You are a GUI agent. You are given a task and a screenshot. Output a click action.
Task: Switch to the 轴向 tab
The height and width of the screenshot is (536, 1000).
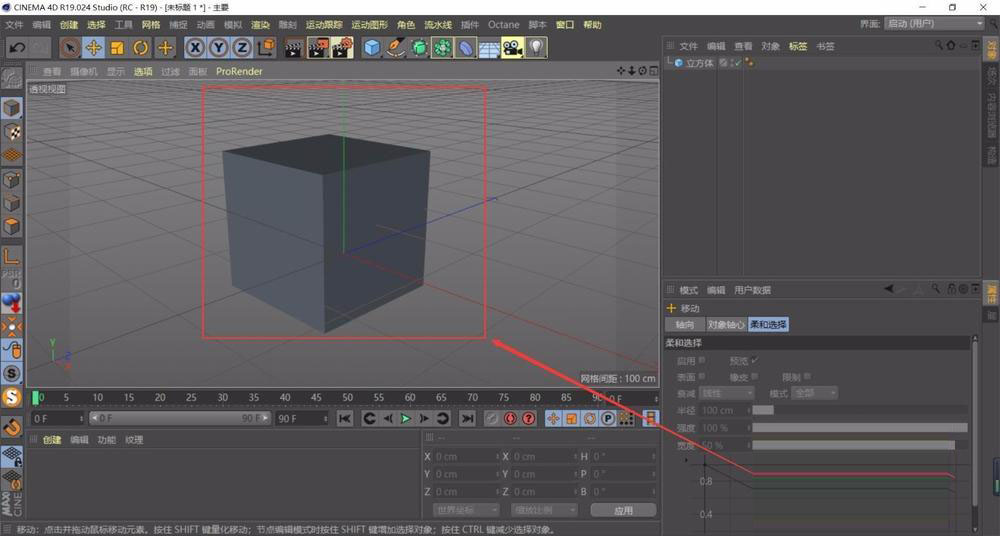tap(684, 325)
